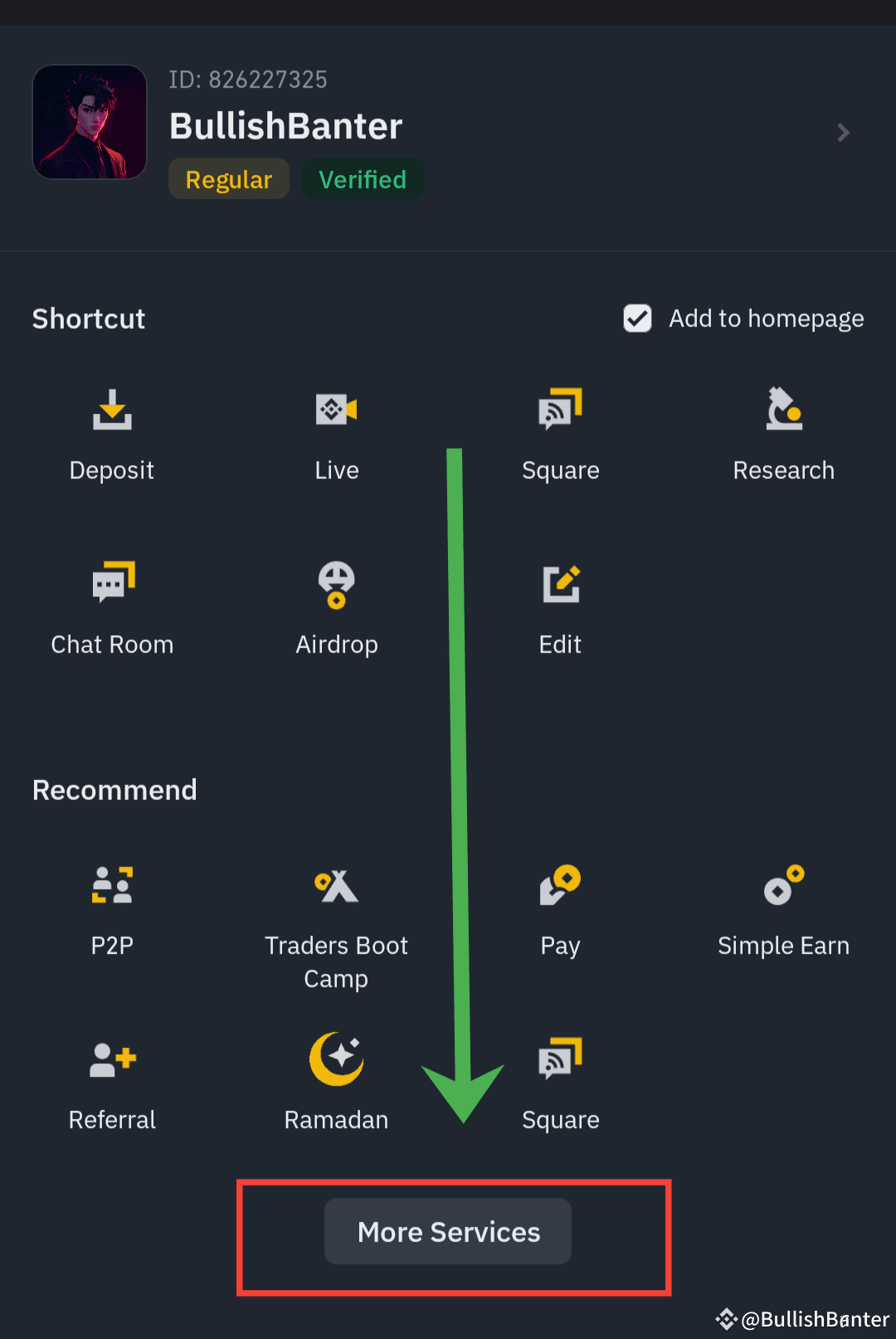This screenshot has width=896, height=1339.
Task: Open Simple Earn
Action: [783, 908]
